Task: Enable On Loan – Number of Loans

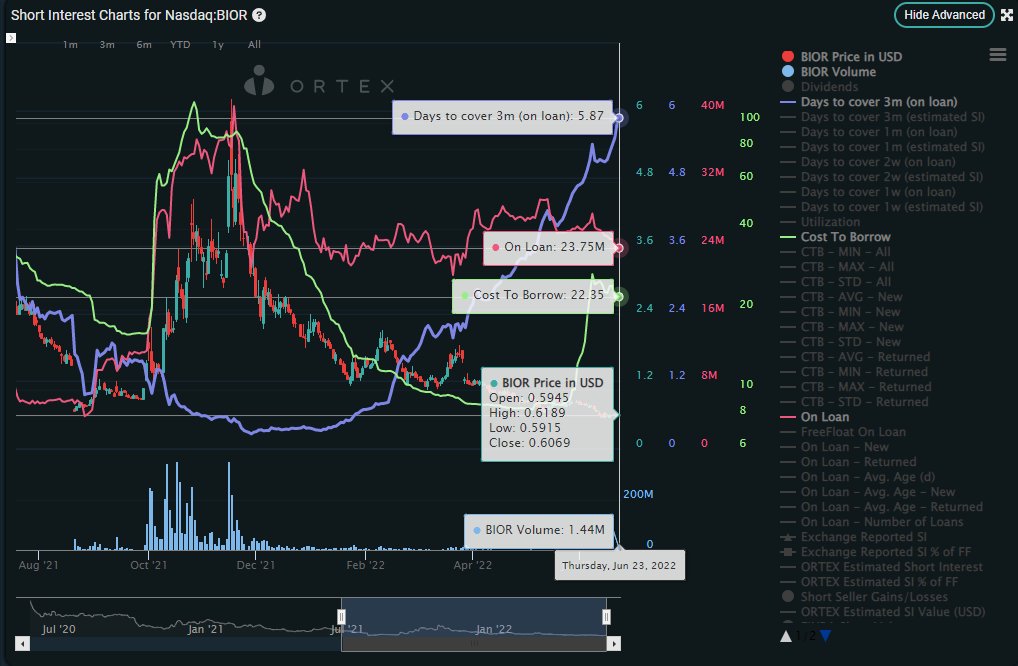Action: click(x=872, y=522)
